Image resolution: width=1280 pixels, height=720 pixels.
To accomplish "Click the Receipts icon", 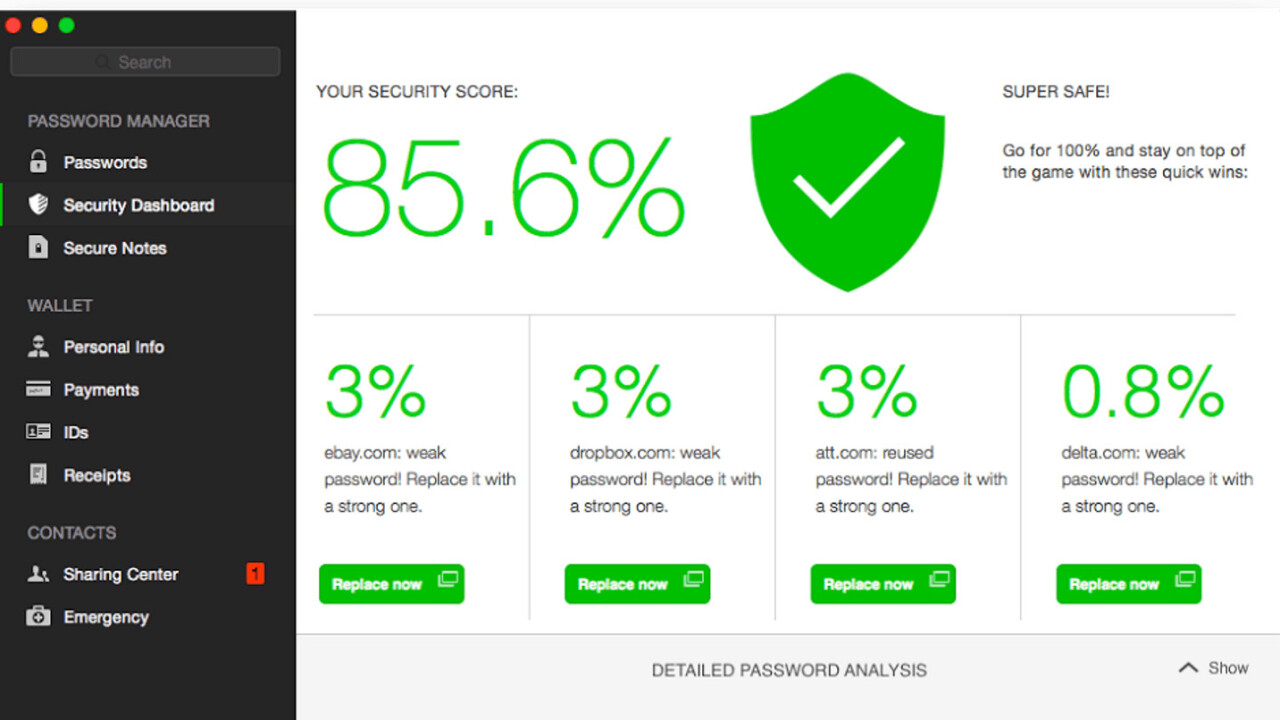I will pos(38,475).
